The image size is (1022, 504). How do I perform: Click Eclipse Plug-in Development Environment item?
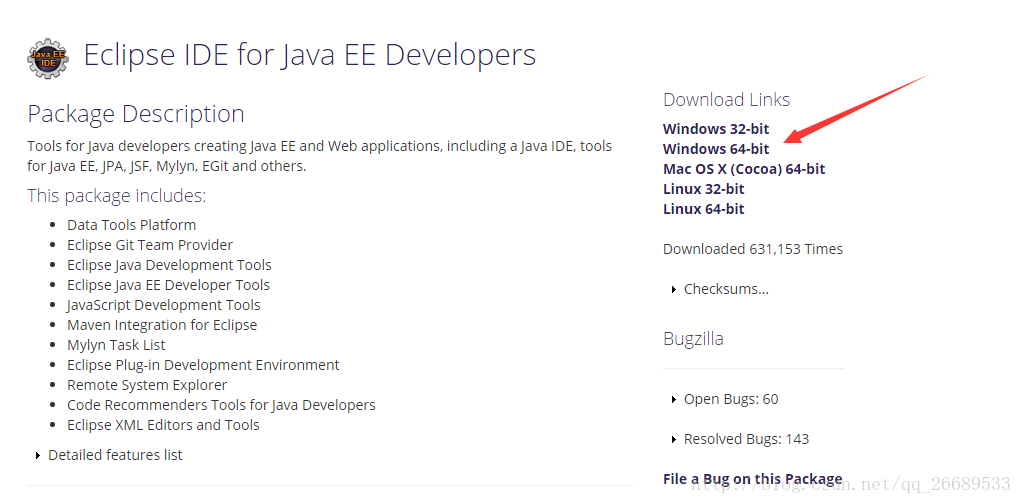203,365
